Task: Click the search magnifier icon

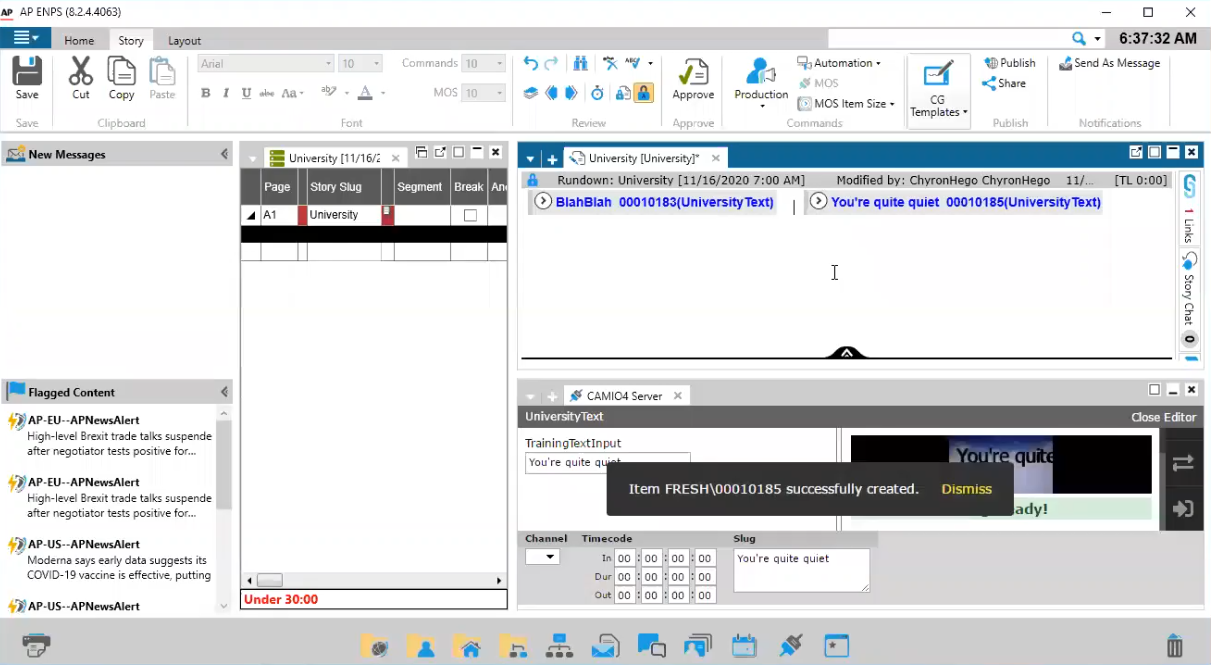Action: click(x=1079, y=38)
